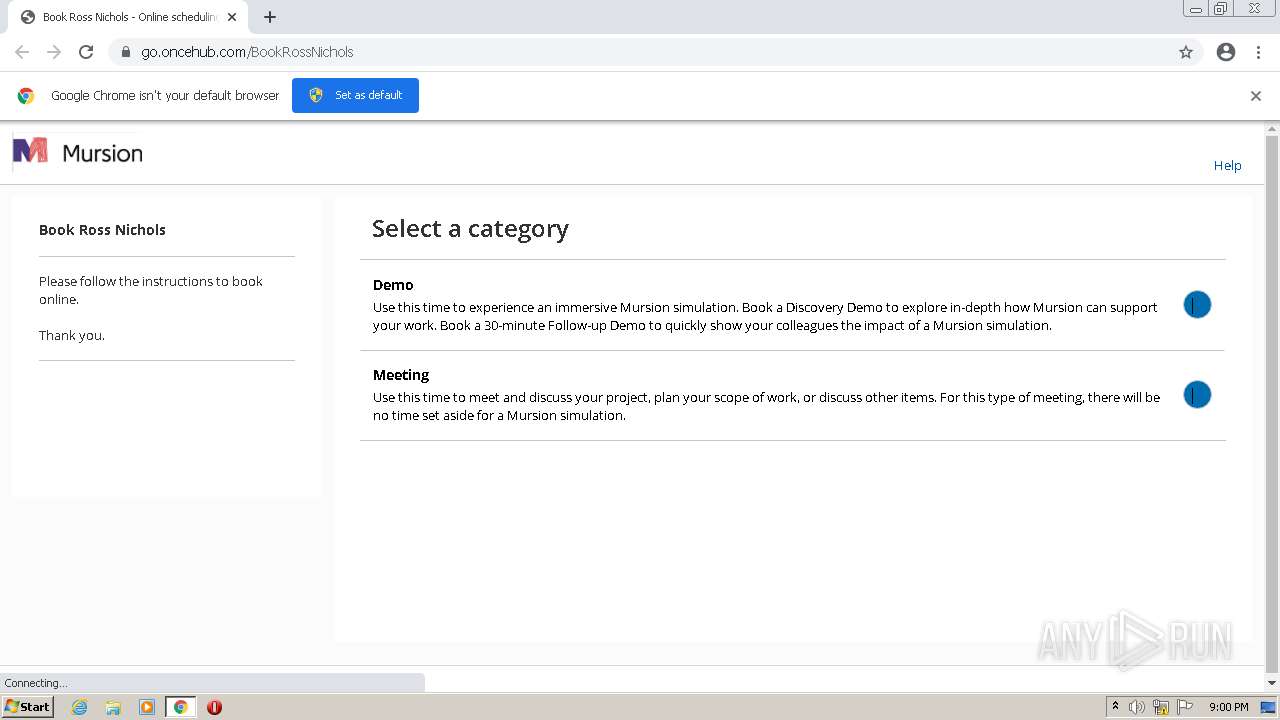Launch Internet Explorer from the taskbar

click(79, 707)
